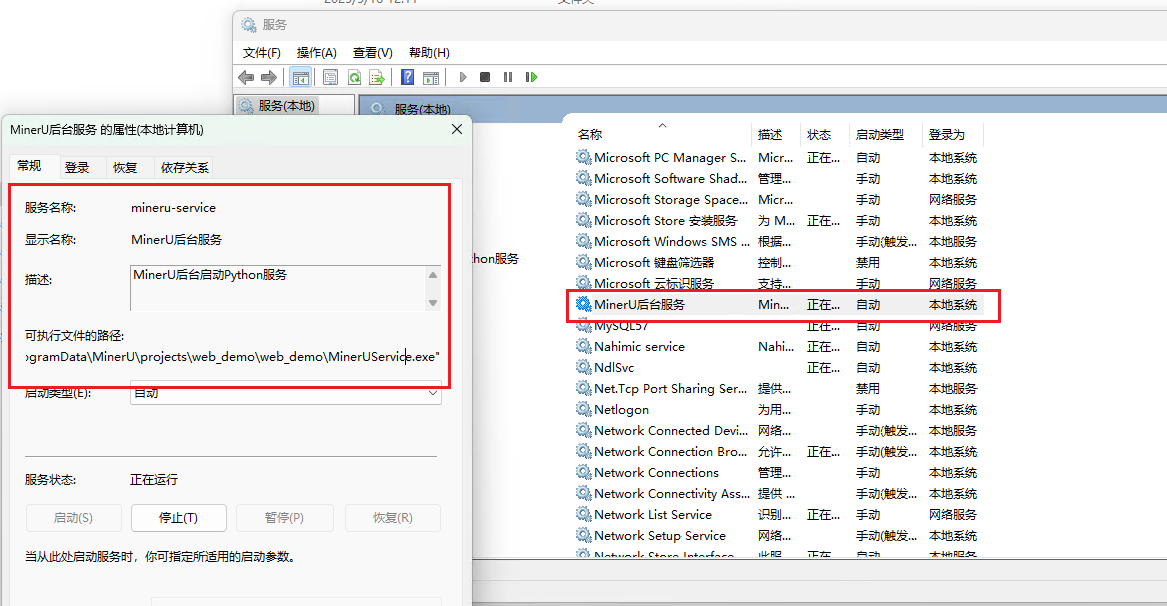Select the Network Connectivity Ass... service row
The height and width of the screenshot is (606, 1167).
(x=778, y=493)
